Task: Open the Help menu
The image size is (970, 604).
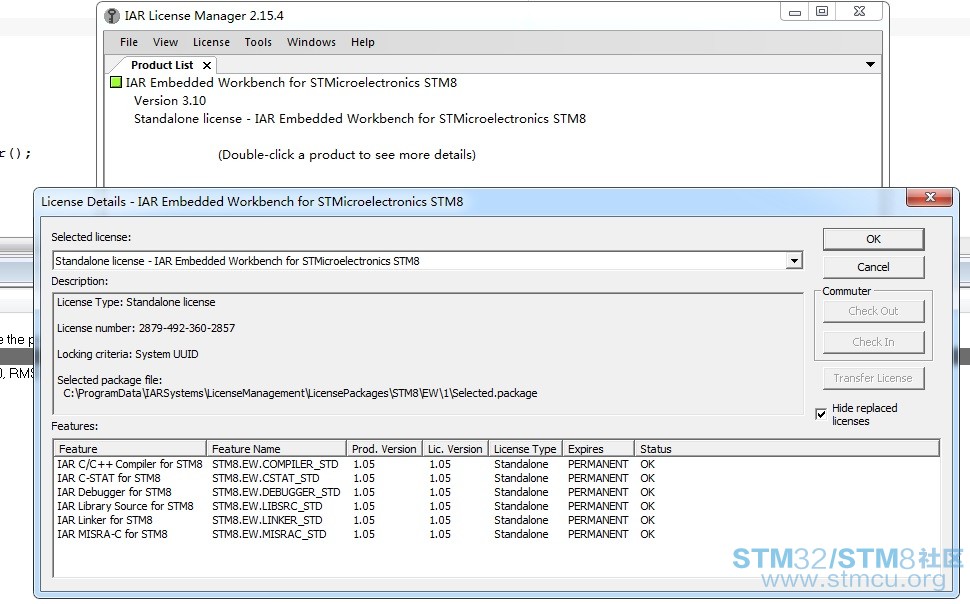Action: point(363,42)
